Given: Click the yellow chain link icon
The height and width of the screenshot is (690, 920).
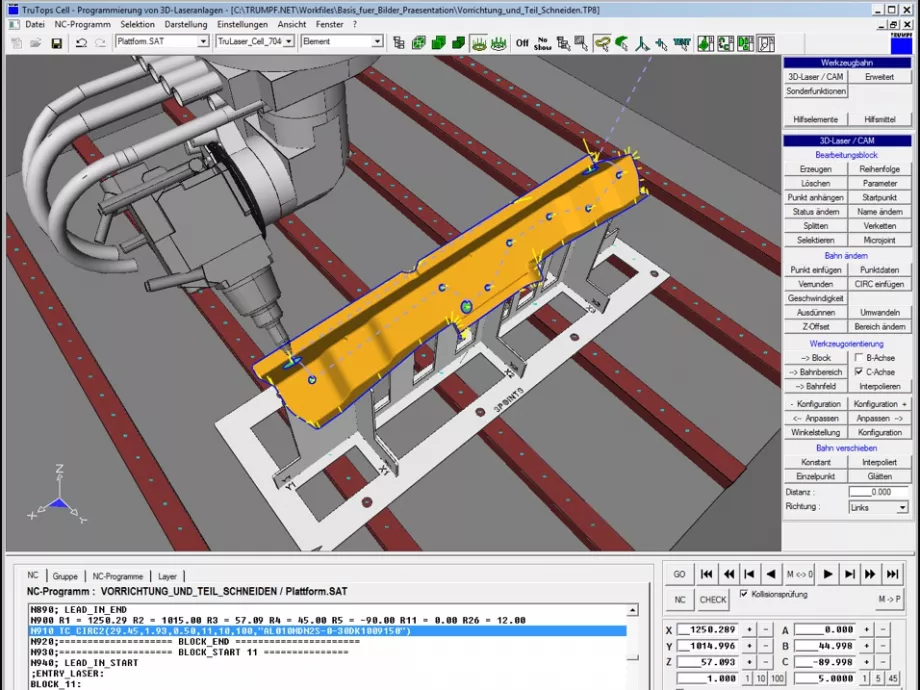Looking at the screenshot, I should [x=603, y=43].
